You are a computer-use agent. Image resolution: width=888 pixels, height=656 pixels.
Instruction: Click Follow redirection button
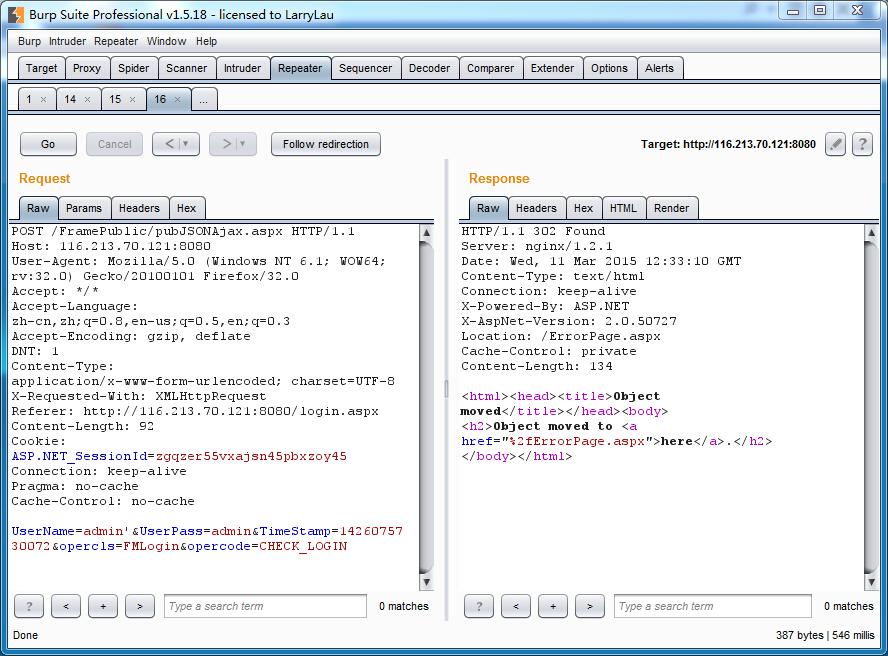(x=326, y=144)
